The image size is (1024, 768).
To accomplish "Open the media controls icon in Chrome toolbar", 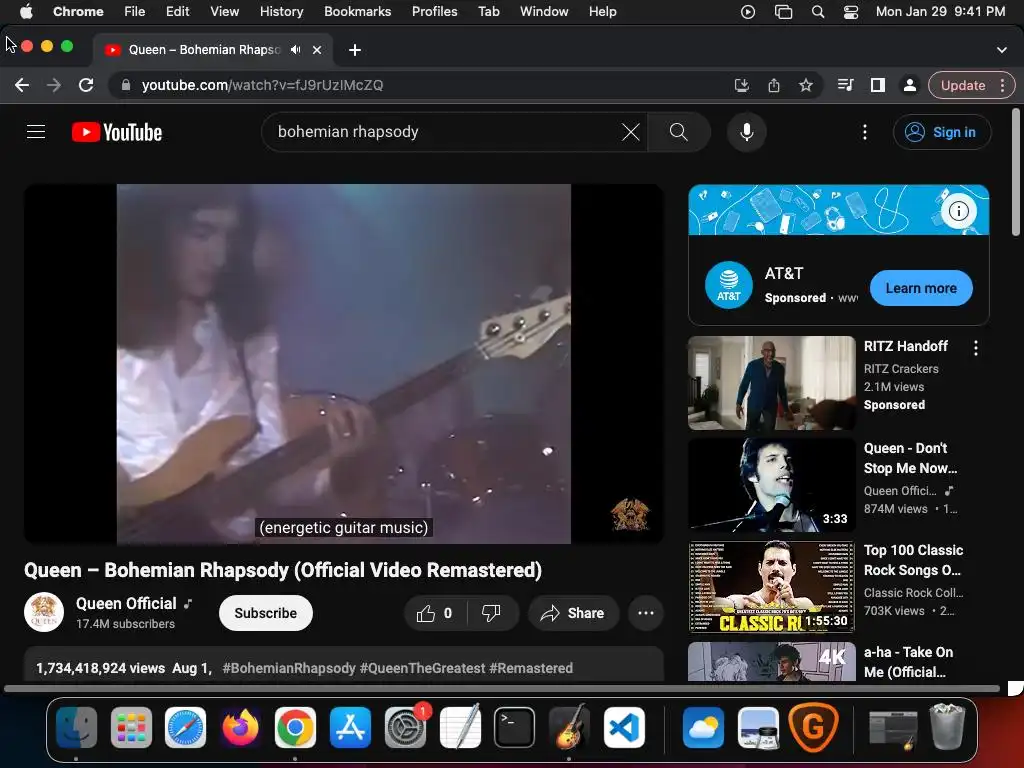I will [845, 85].
